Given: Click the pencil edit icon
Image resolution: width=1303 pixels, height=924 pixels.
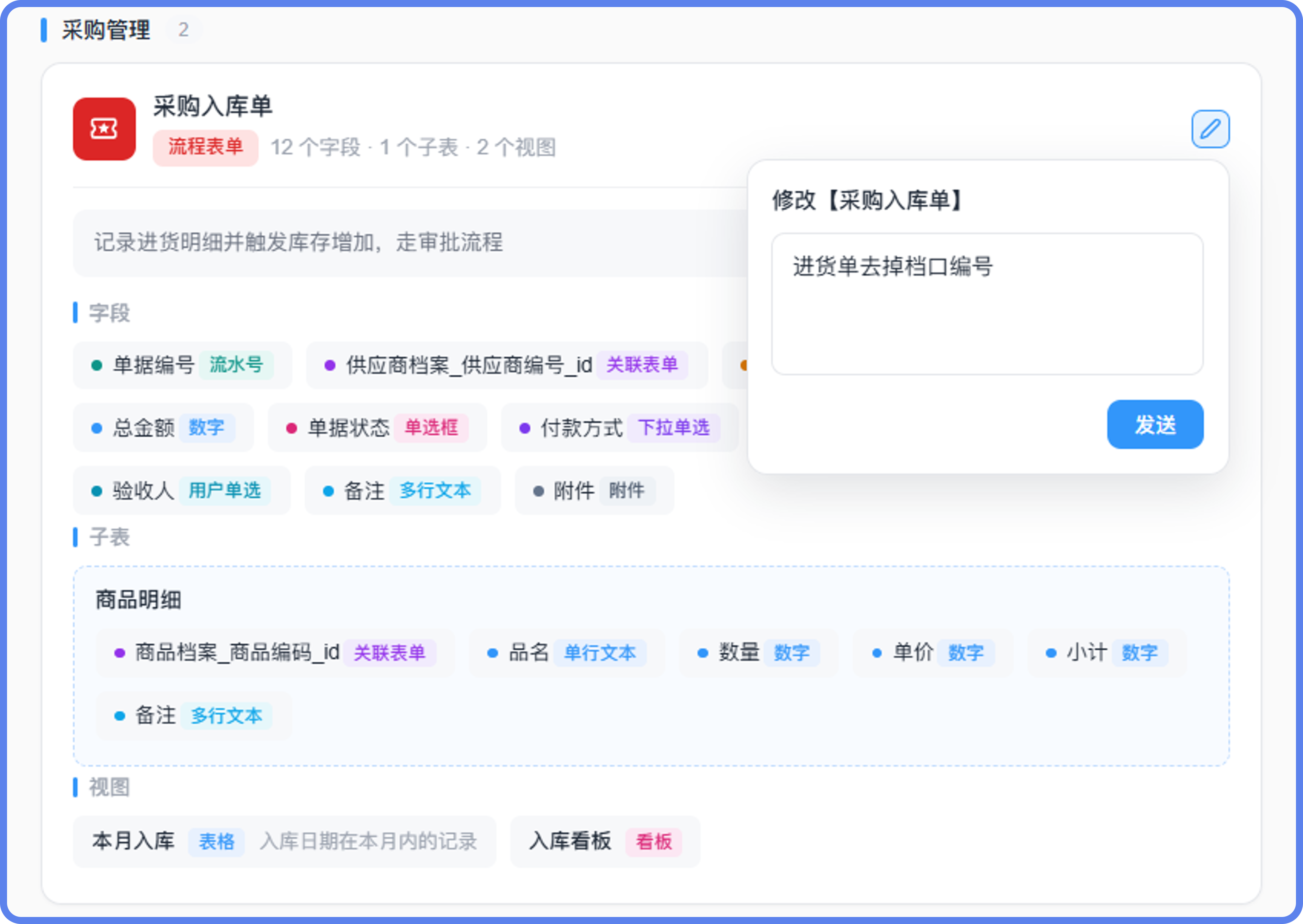Looking at the screenshot, I should [x=1210, y=129].
